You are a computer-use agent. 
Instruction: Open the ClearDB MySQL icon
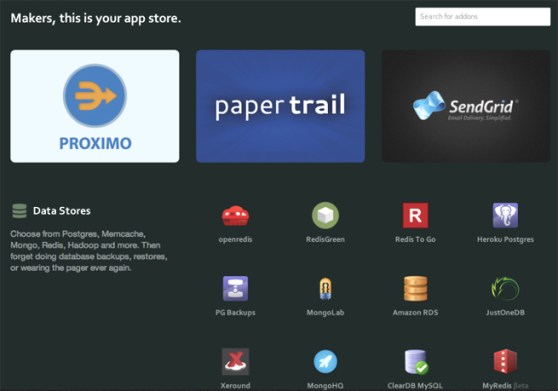click(x=416, y=362)
